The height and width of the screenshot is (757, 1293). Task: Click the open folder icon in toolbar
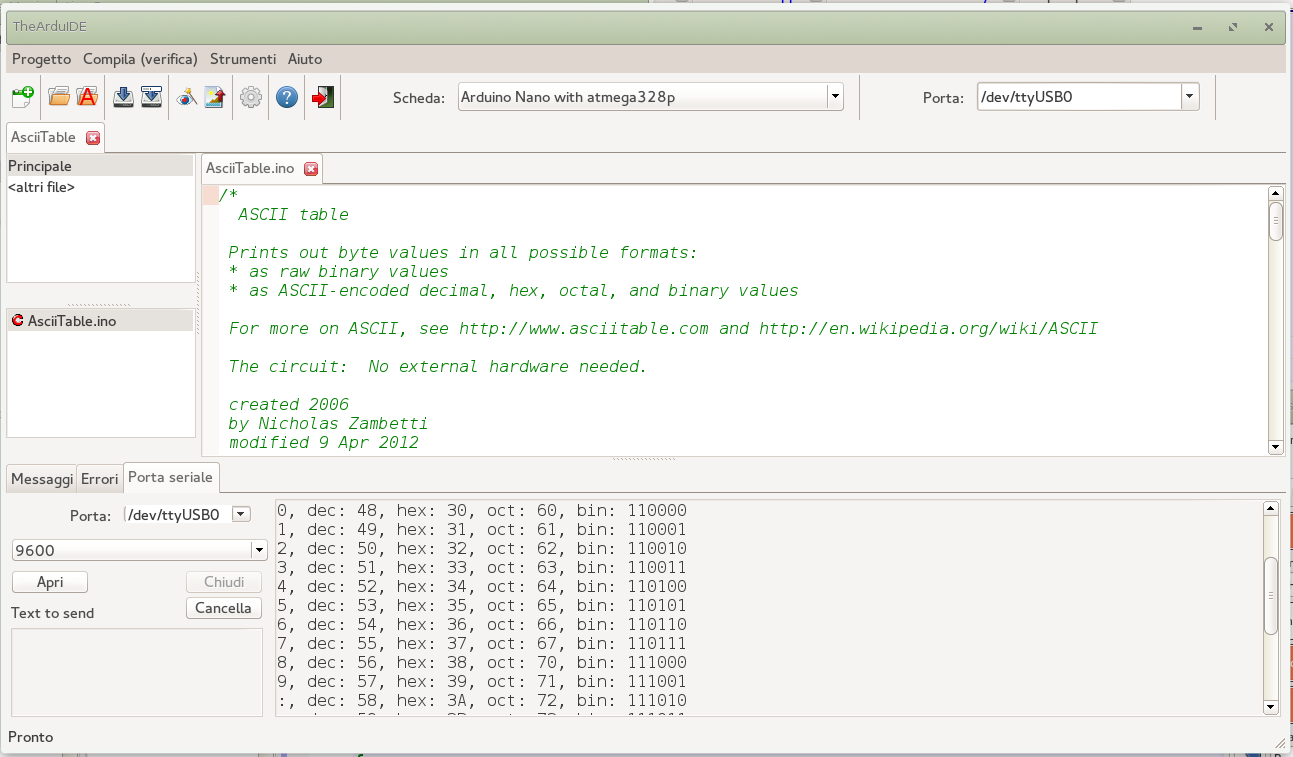click(59, 97)
